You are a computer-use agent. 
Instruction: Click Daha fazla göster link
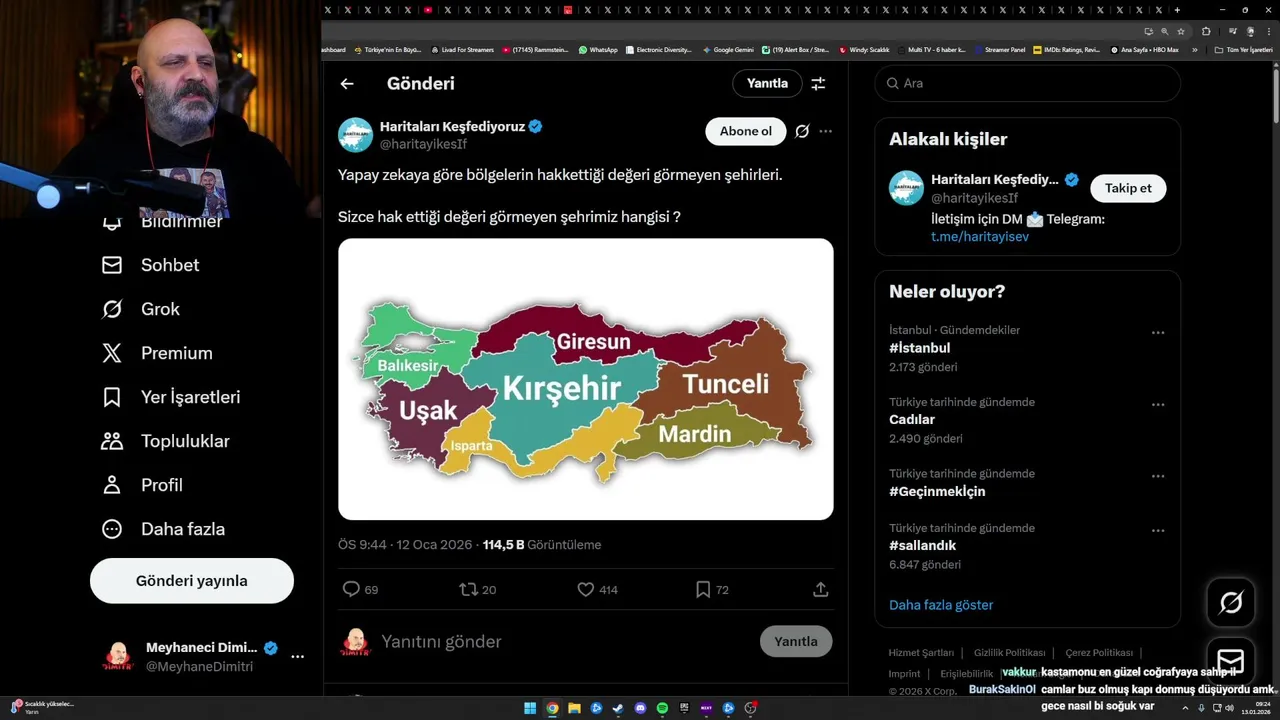941,605
